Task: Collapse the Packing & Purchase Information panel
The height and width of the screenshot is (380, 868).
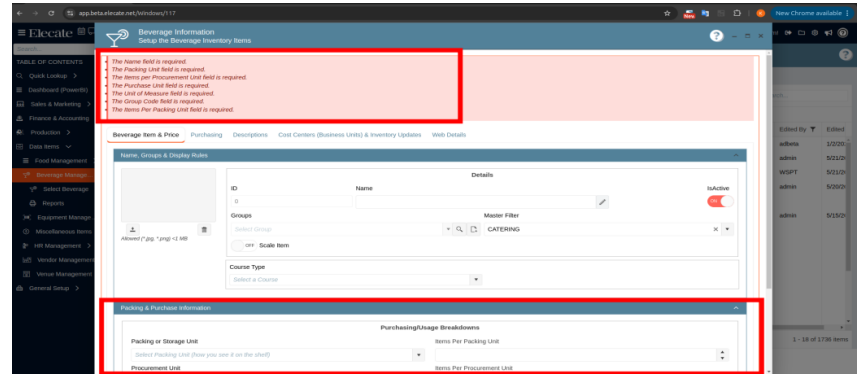Action: [736, 307]
